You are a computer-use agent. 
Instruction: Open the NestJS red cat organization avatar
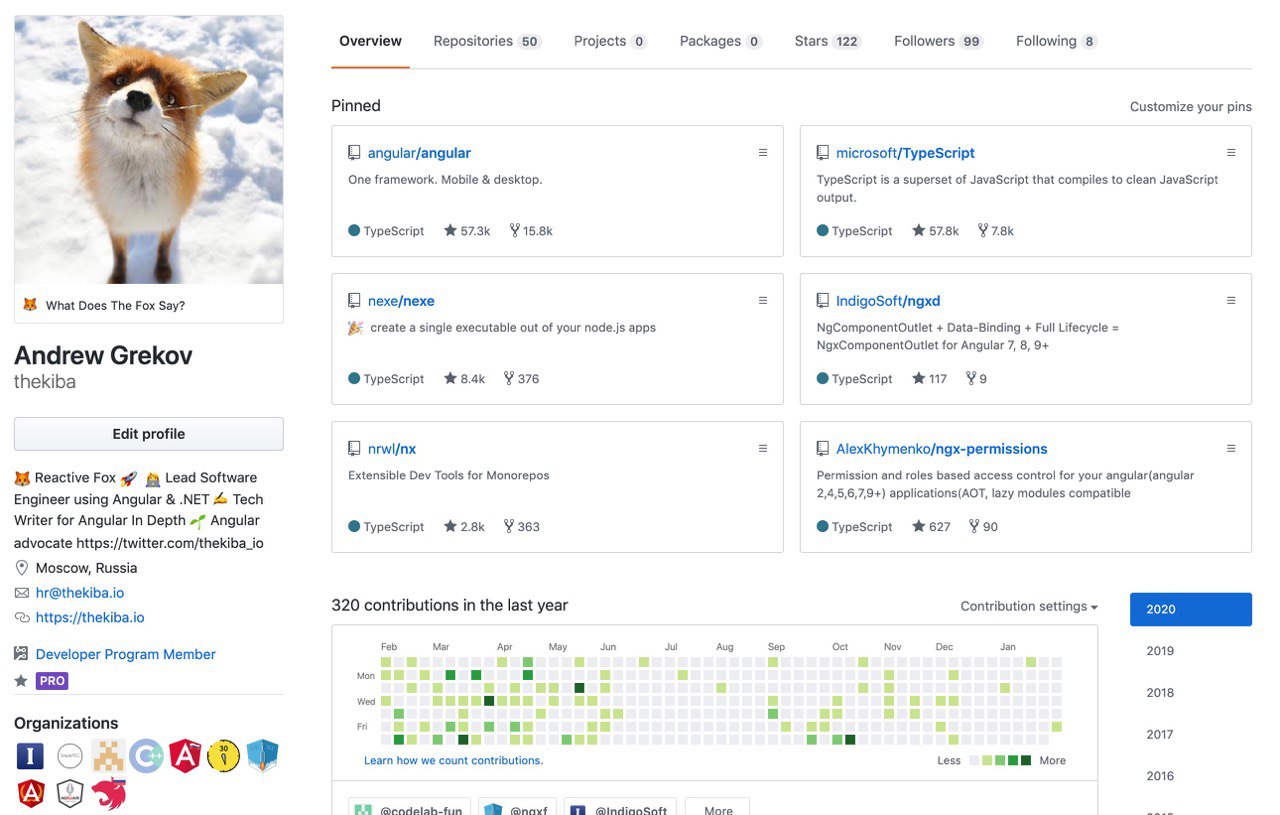108,794
